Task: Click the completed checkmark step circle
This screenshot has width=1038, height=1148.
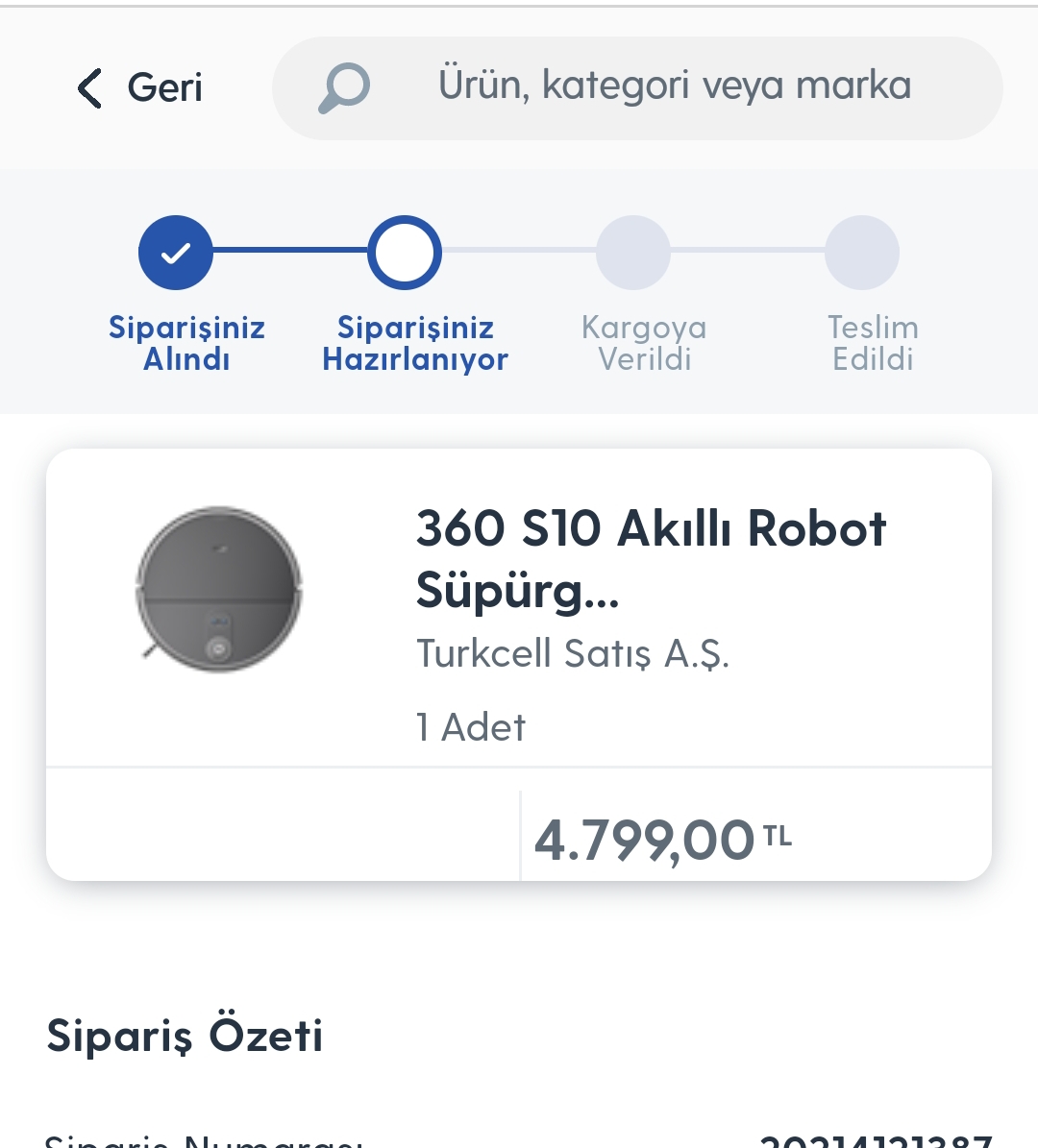Action: pyautogui.click(x=176, y=253)
